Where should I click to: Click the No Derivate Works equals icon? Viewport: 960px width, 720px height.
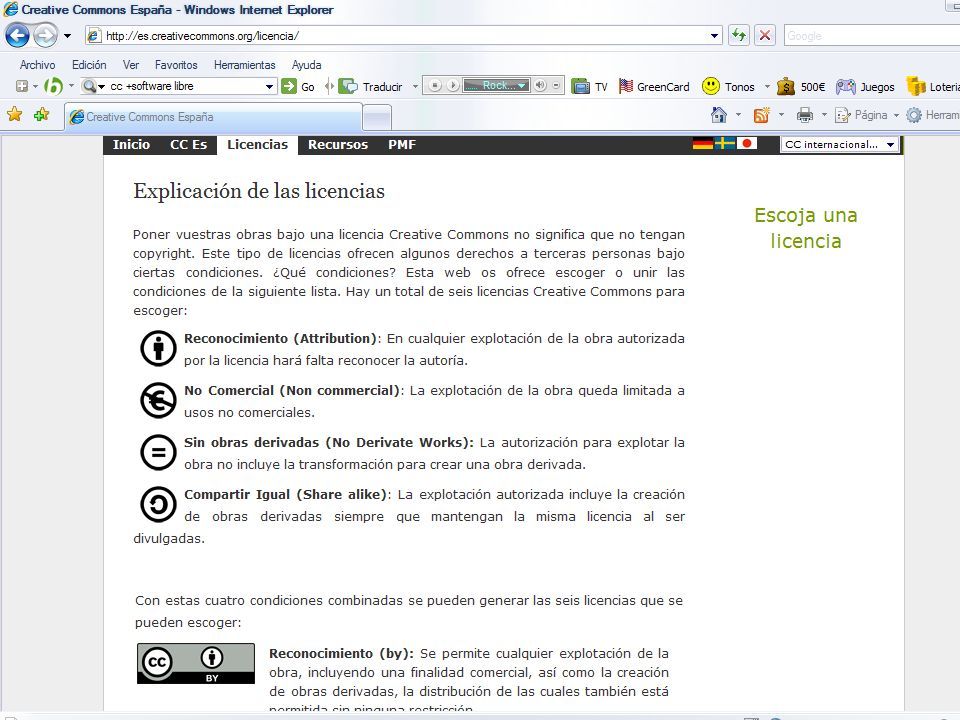coord(158,452)
